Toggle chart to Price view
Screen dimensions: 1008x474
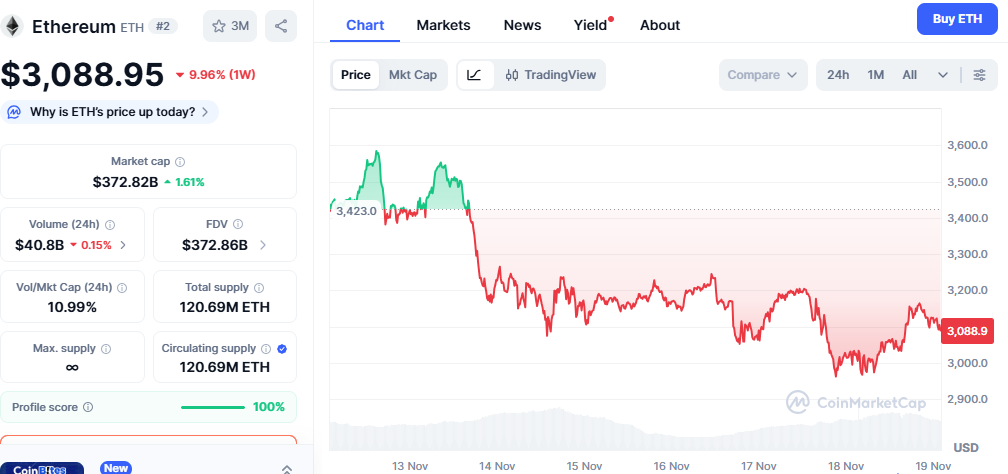pos(355,75)
